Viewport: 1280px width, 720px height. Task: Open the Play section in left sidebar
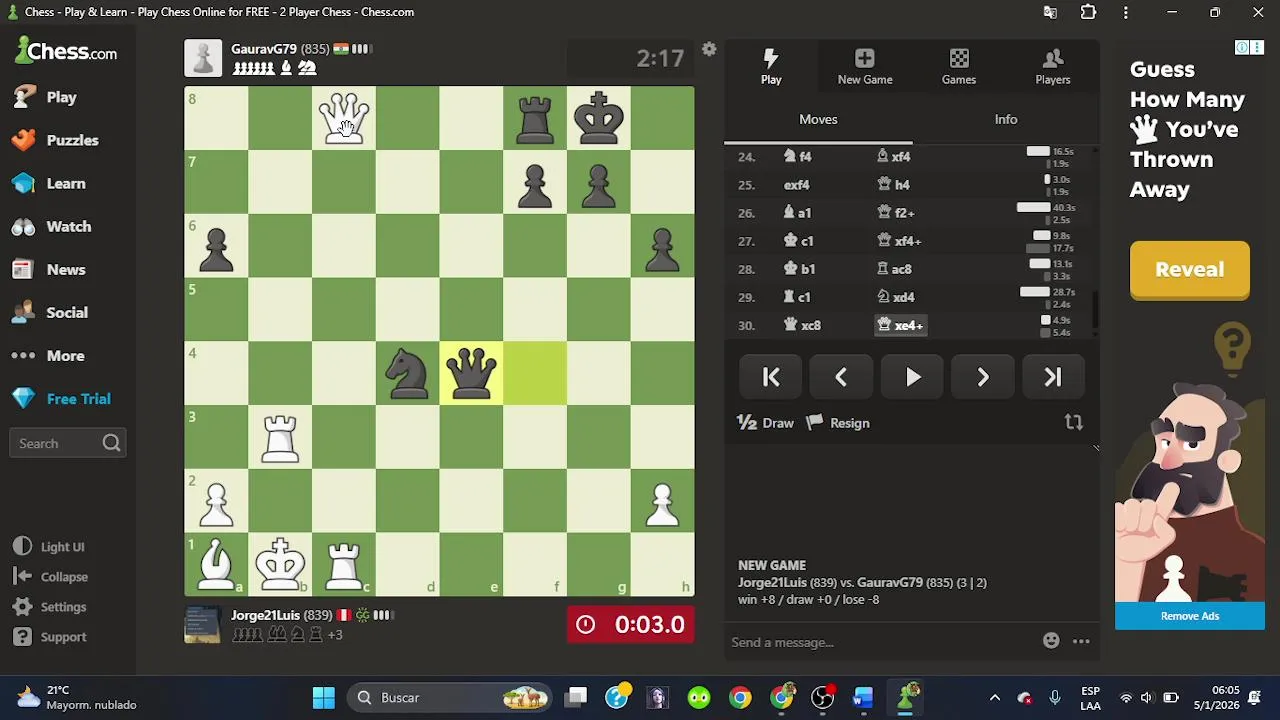tap(46, 97)
